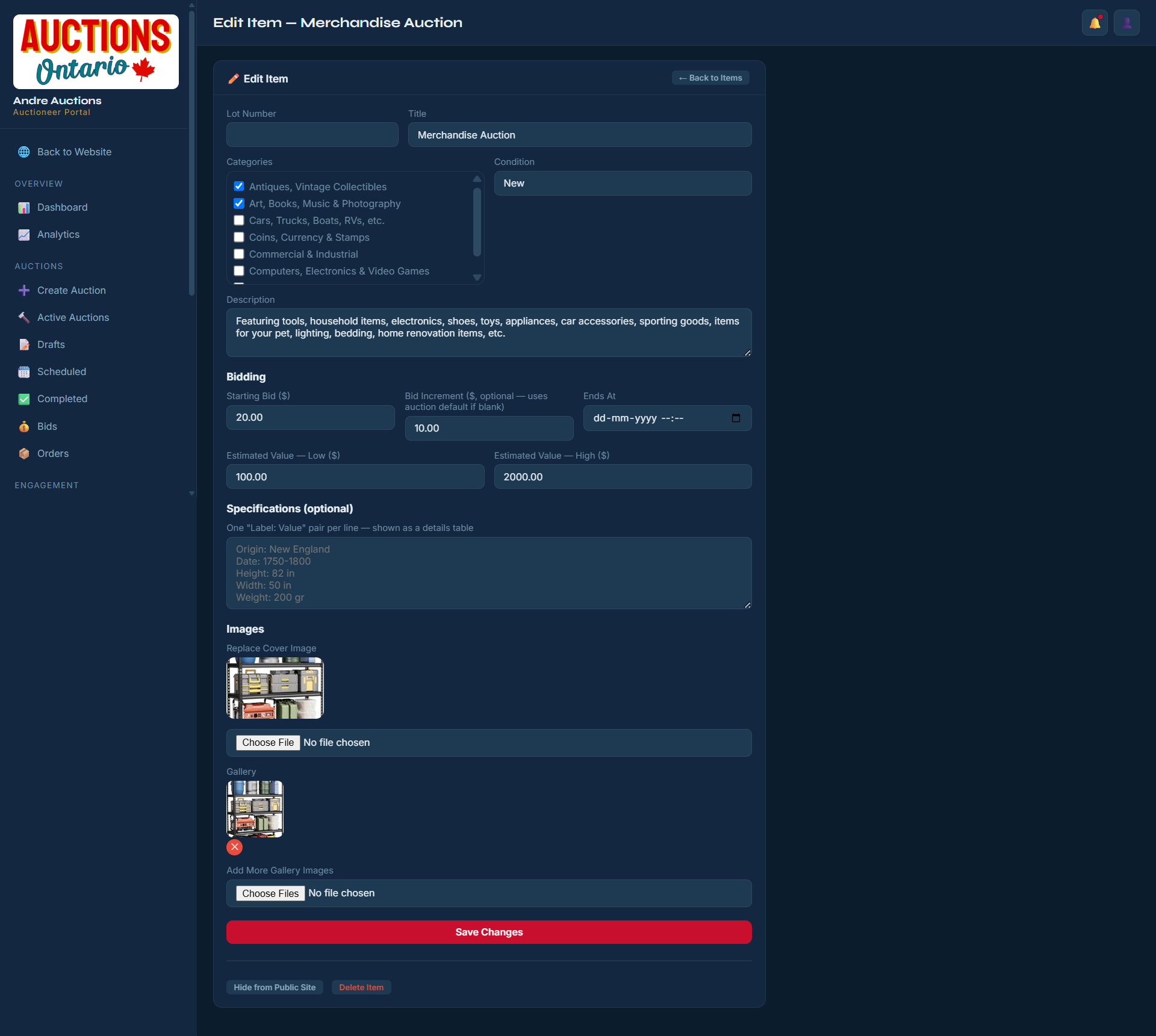
Task: Click the Dashboard chart icon
Action: coord(24,207)
